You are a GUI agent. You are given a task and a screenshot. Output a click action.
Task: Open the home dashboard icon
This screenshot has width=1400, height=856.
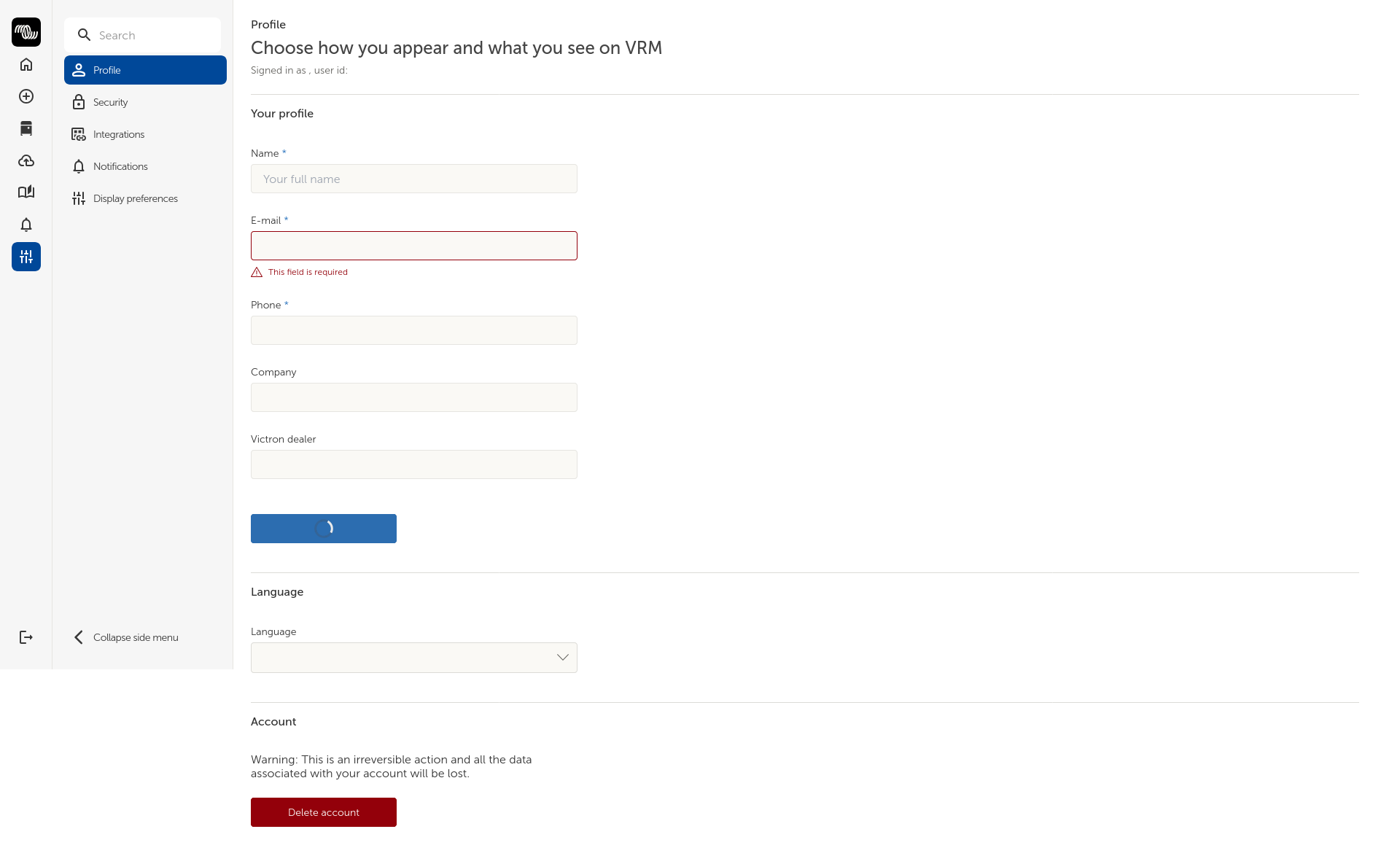(26, 65)
